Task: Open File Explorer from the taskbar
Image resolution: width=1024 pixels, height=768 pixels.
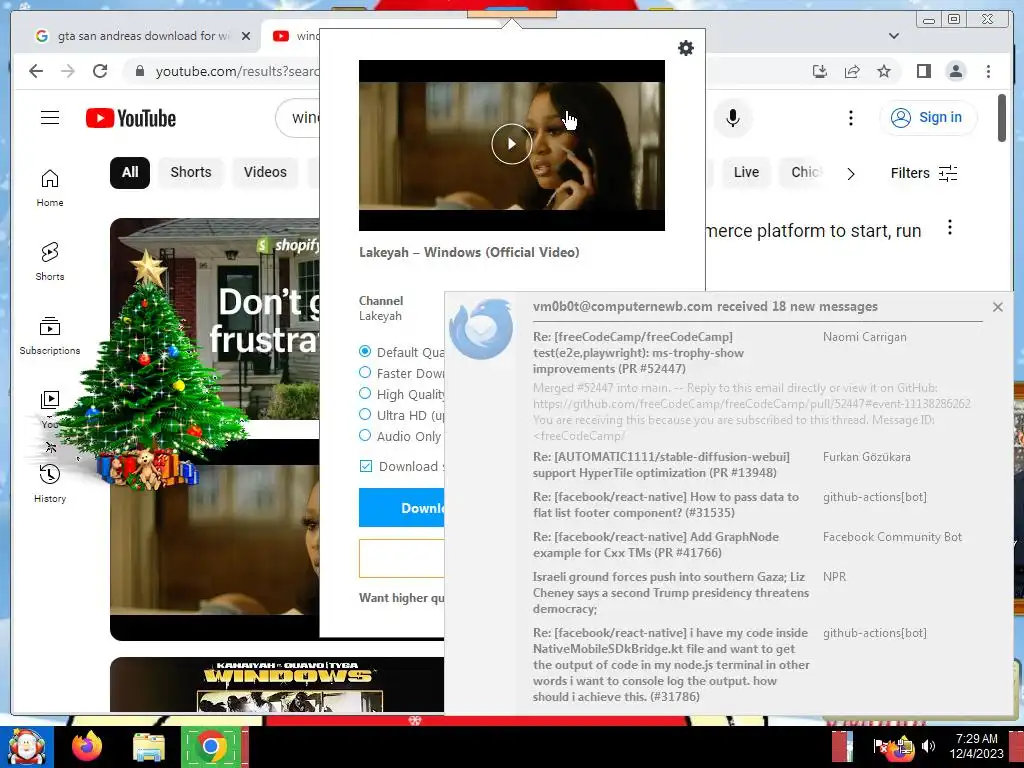Action: (x=149, y=748)
